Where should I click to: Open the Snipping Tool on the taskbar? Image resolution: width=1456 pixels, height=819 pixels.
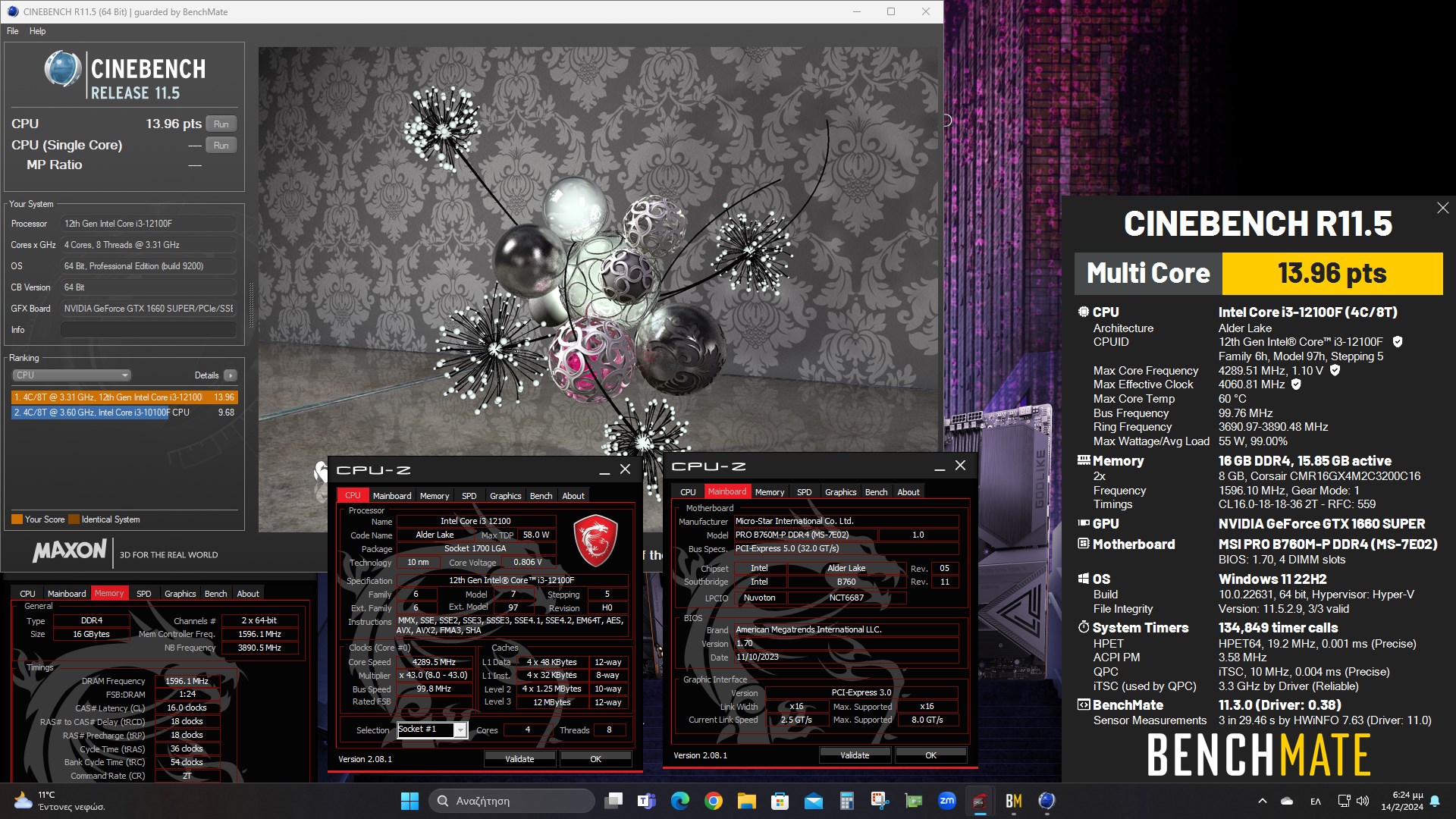(880, 801)
